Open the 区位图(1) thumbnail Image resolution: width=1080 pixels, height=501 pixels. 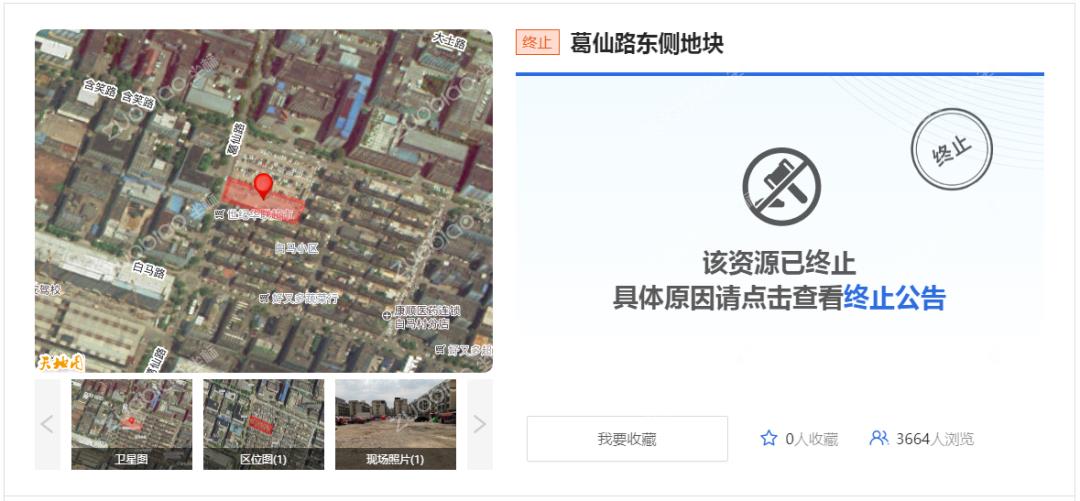[x=263, y=425]
